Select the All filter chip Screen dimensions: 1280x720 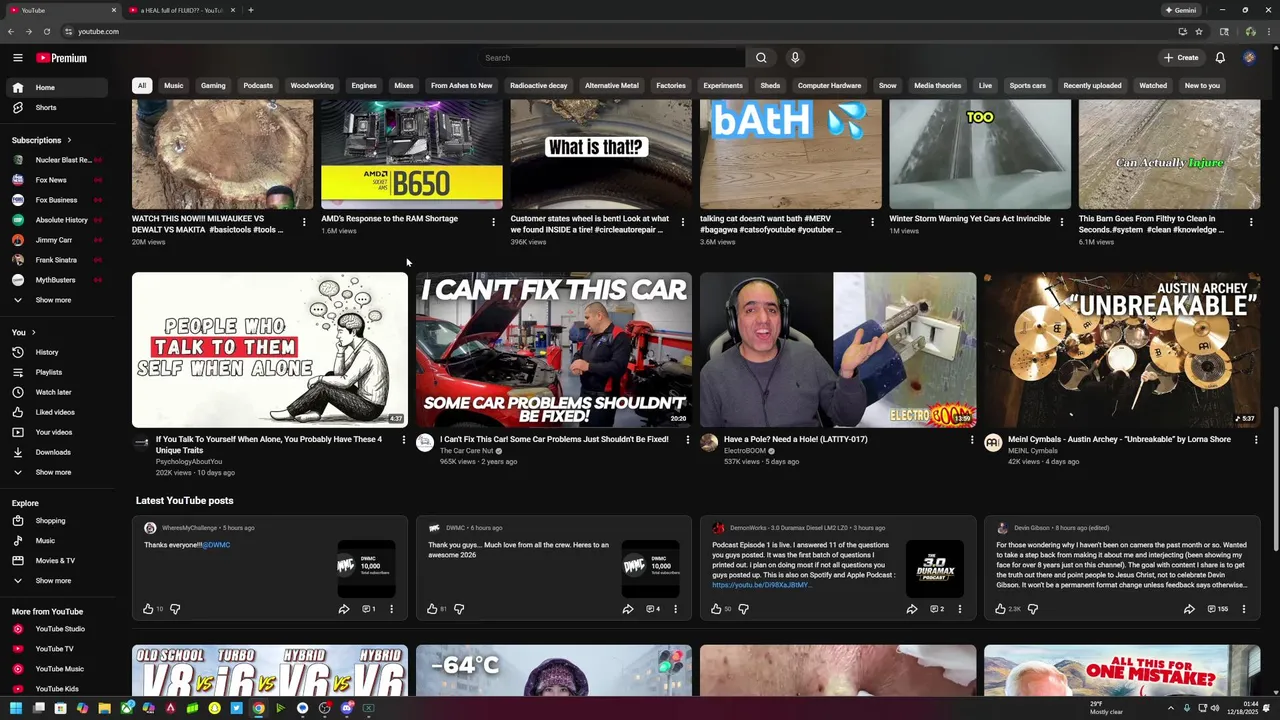coord(142,85)
